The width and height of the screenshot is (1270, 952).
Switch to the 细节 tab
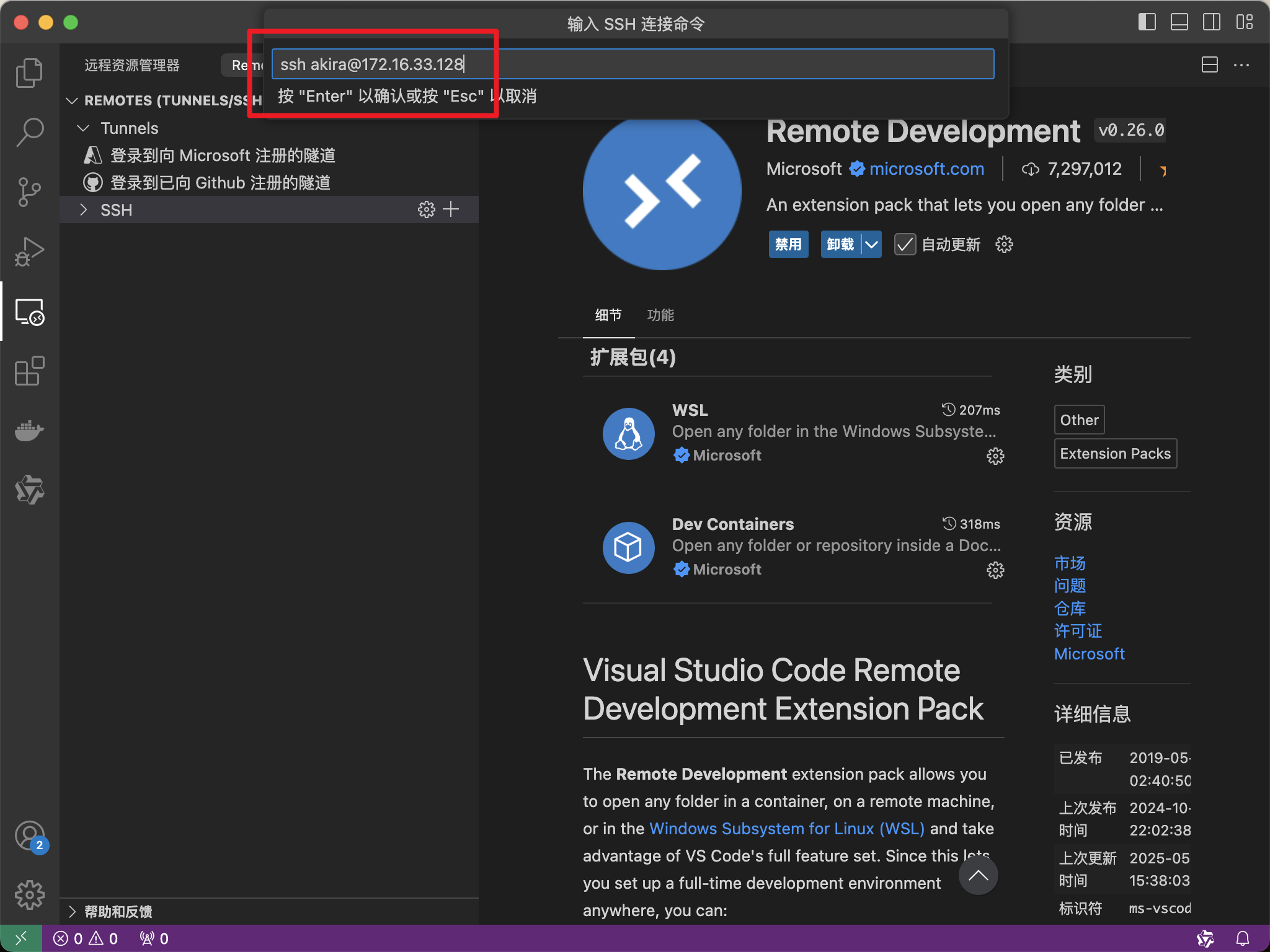click(608, 315)
